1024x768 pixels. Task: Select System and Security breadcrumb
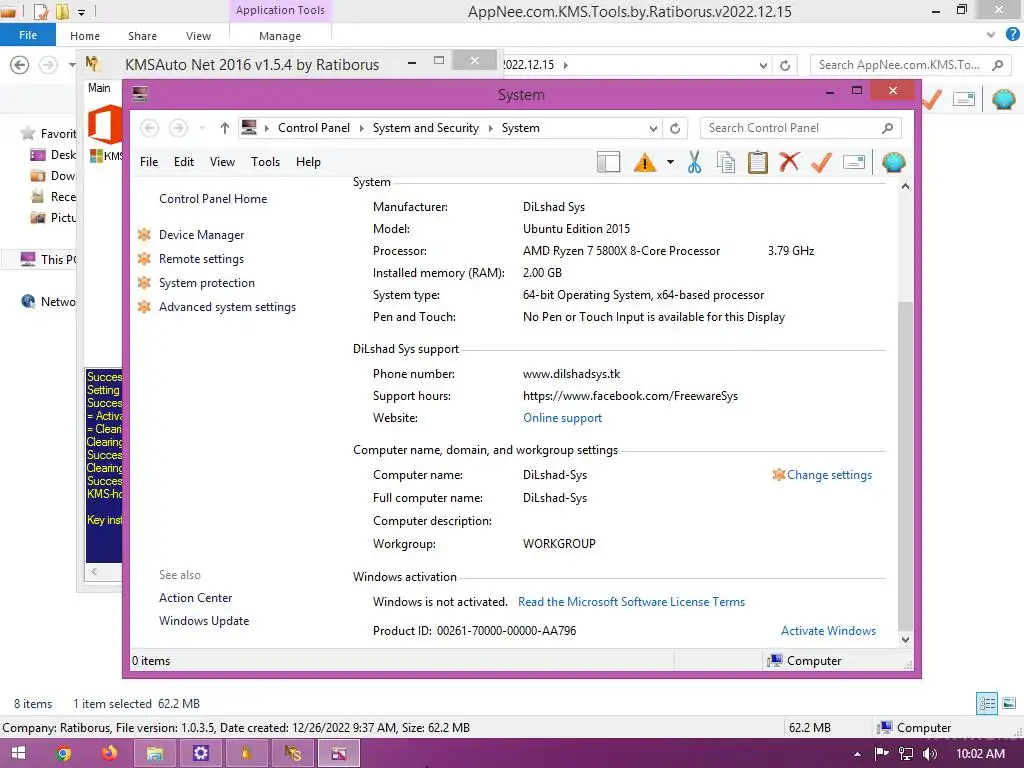click(426, 128)
